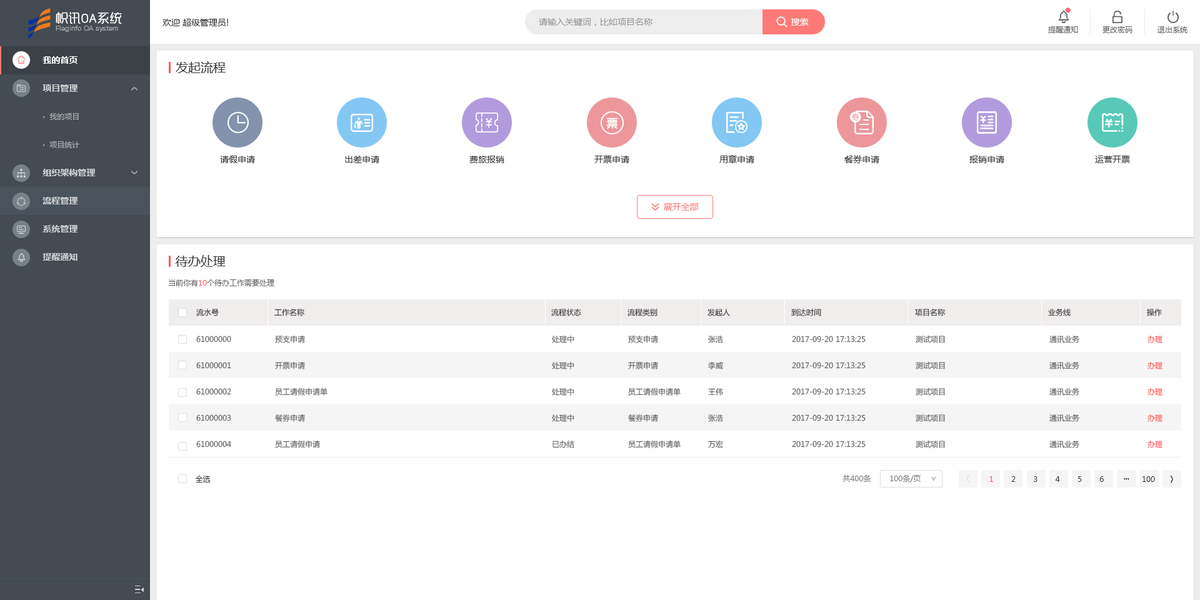Click the red 搜索 search button
1200x600 pixels.
(x=793, y=22)
